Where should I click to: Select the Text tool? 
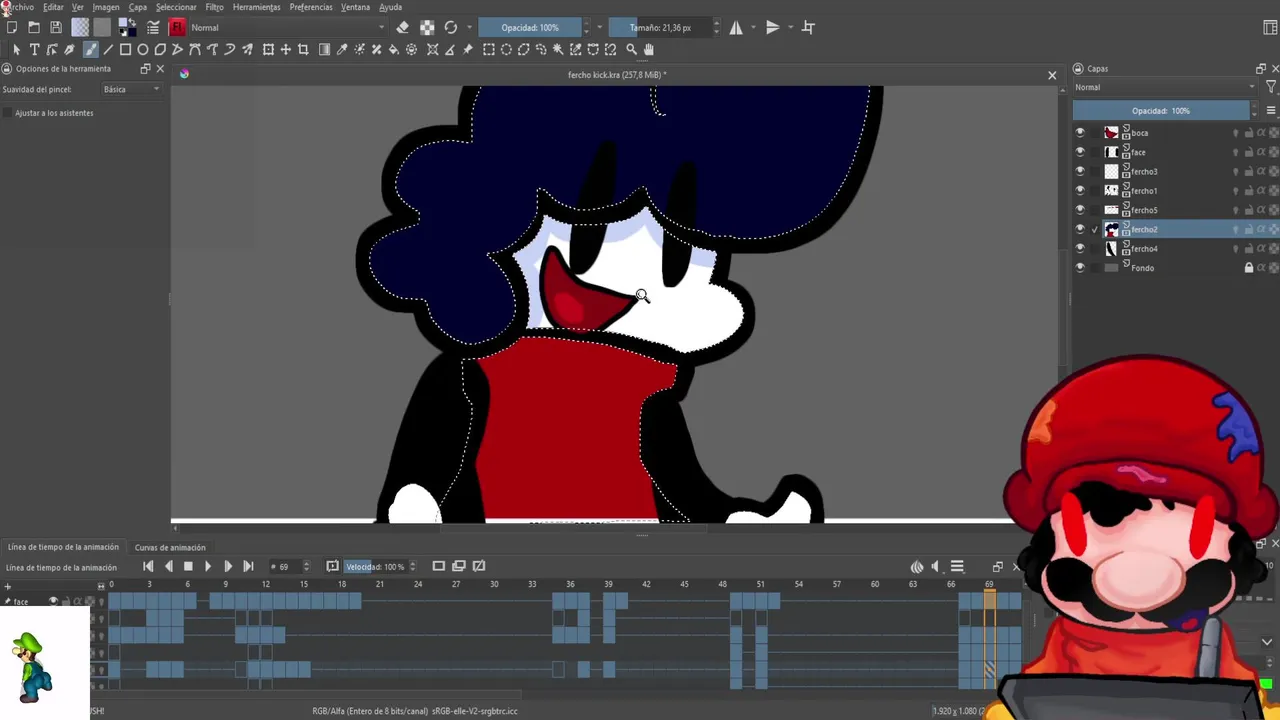34,49
